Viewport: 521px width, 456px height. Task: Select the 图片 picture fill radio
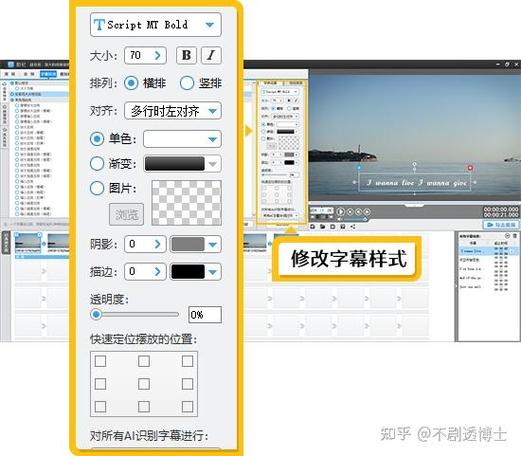(x=97, y=188)
